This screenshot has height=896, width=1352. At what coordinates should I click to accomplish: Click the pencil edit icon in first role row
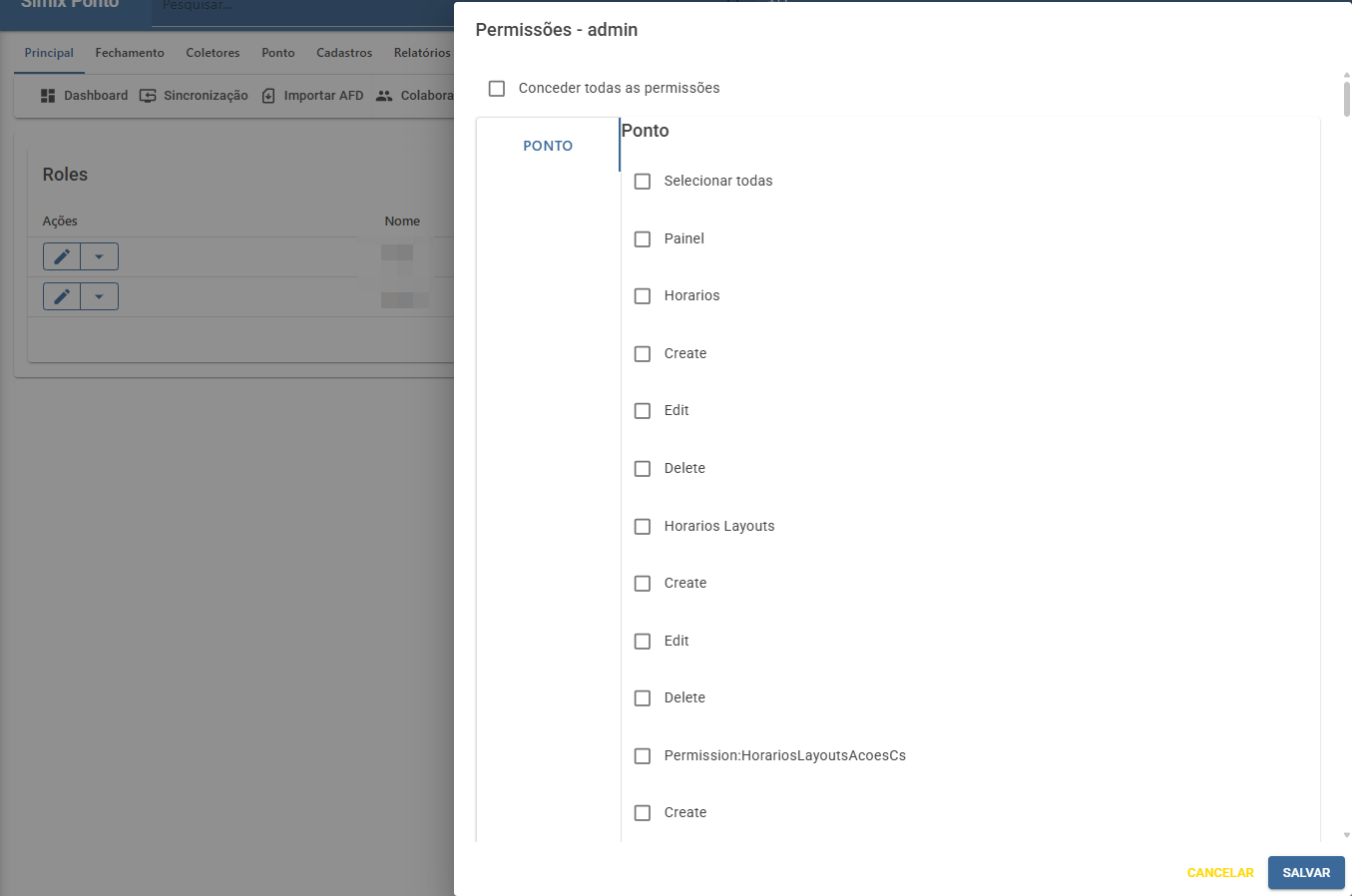tap(62, 256)
